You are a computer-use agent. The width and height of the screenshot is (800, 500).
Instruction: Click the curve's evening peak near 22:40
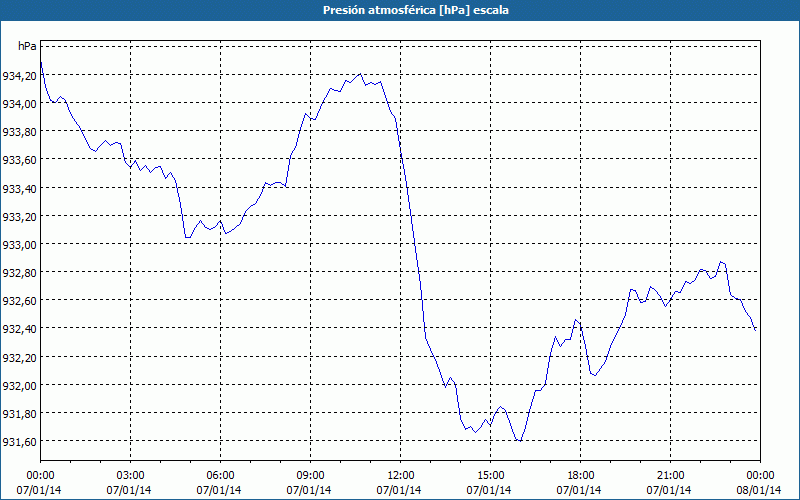pos(720,262)
